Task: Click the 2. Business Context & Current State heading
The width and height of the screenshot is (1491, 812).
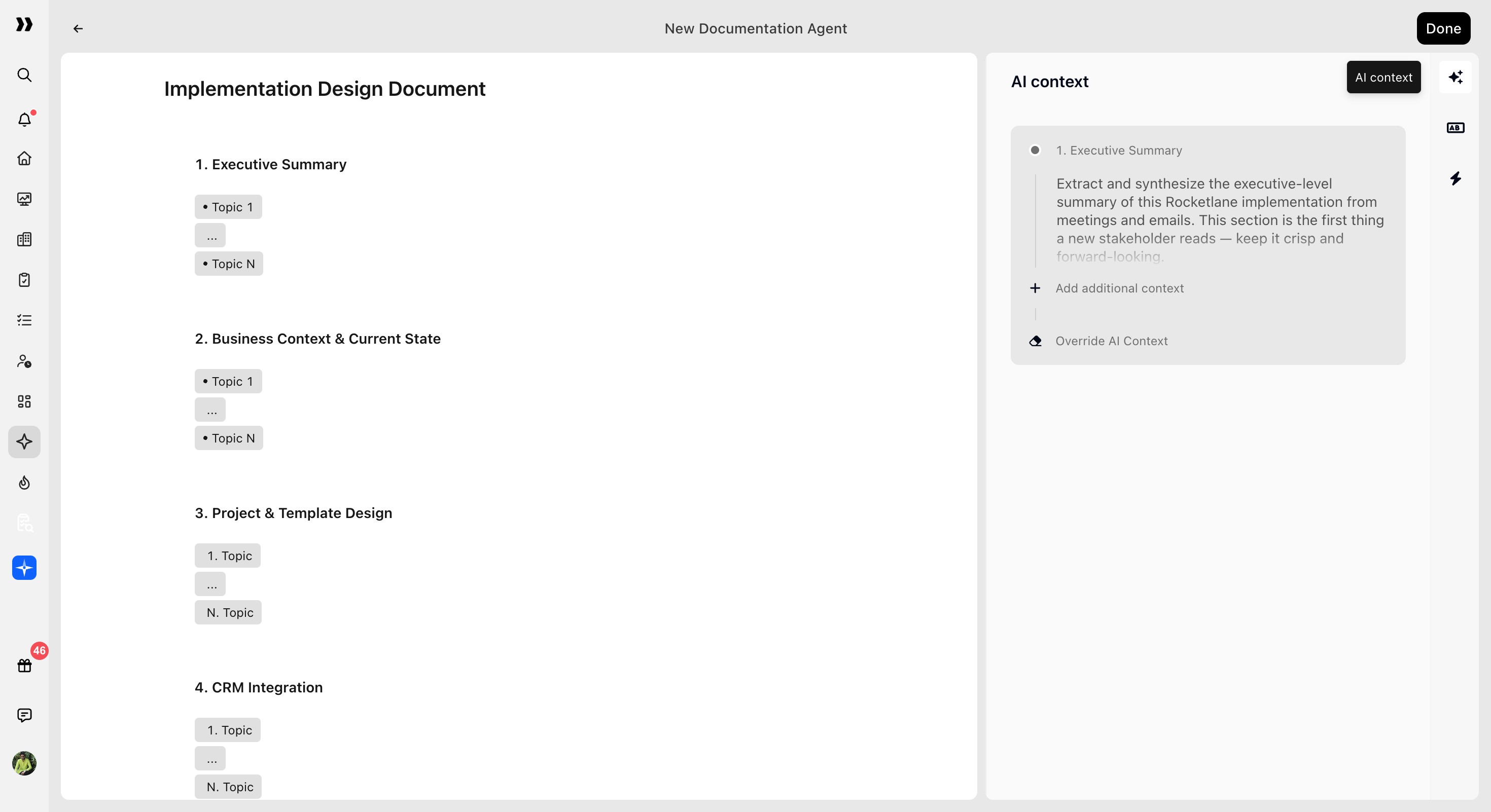Action: [x=317, y=339]
